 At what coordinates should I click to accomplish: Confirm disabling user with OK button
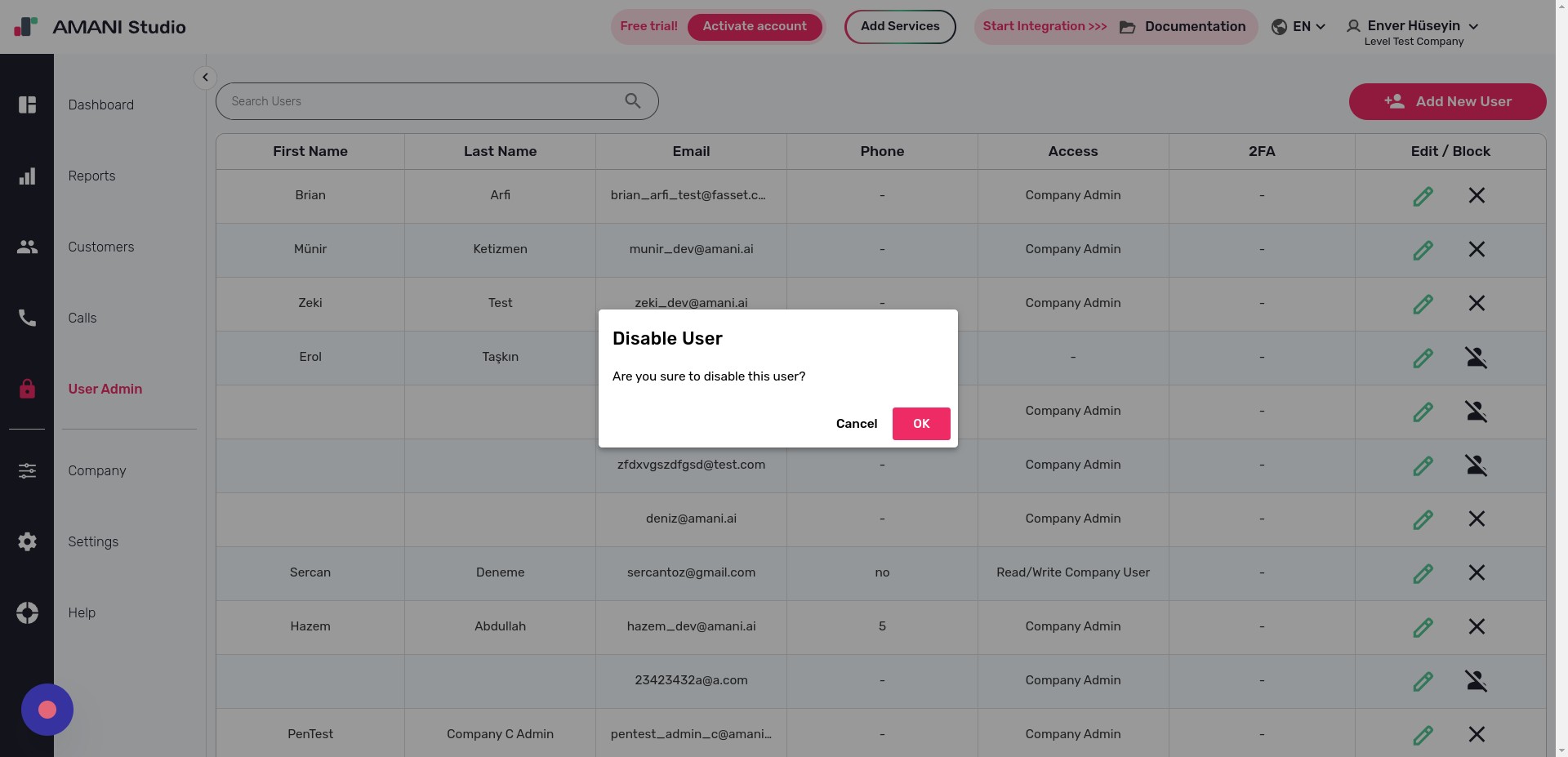[920, 424]
